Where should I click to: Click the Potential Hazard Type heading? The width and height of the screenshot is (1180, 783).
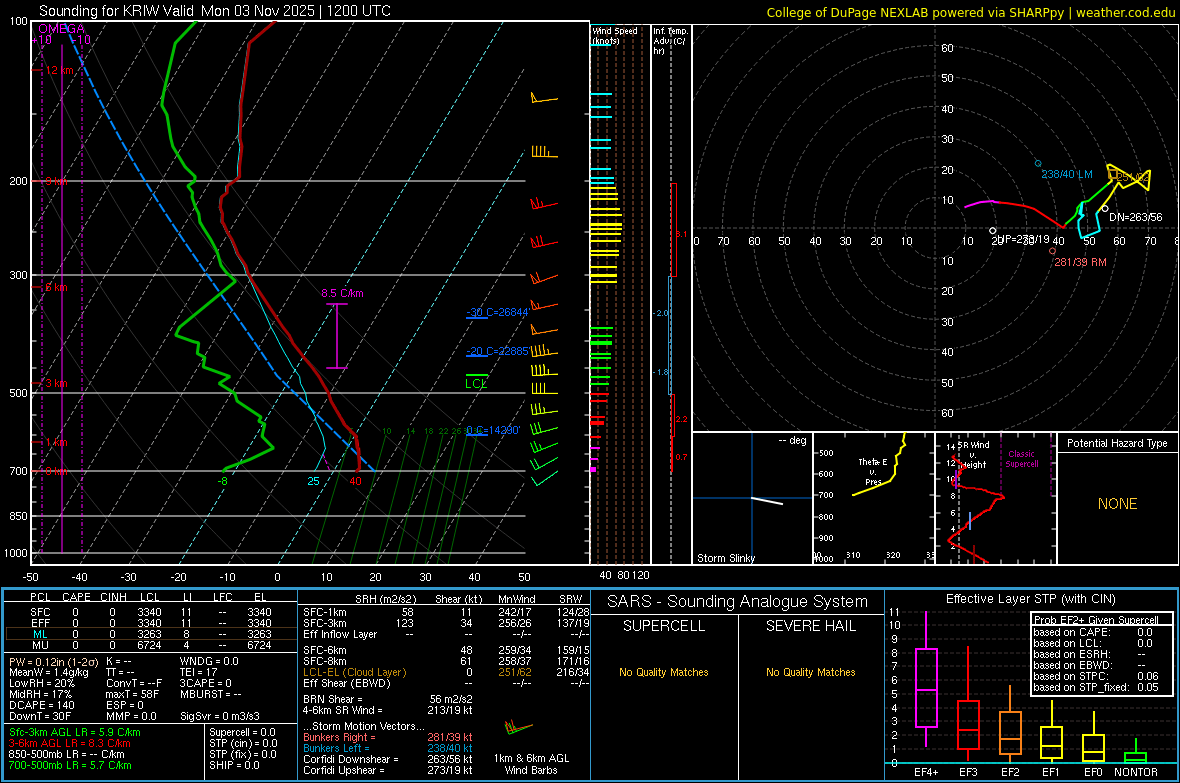pyautogui.click(x=1117, y=443)
